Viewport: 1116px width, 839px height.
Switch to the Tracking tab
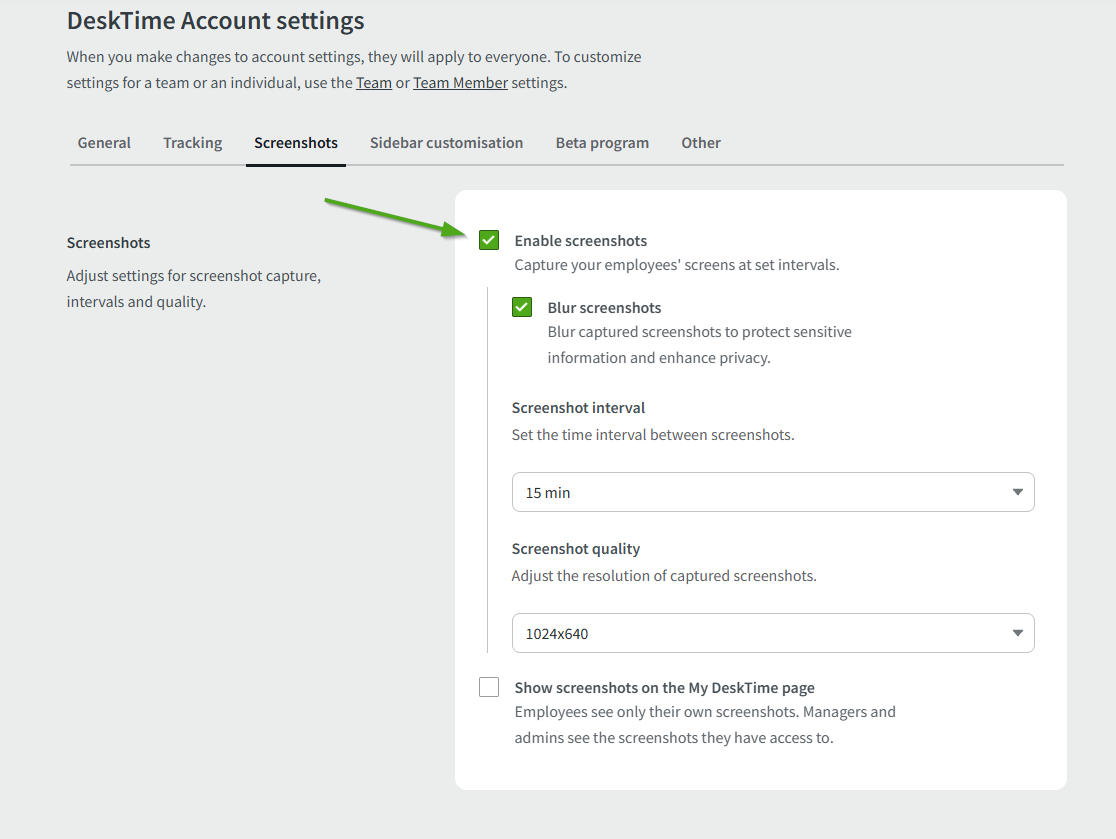click(192, 143)
